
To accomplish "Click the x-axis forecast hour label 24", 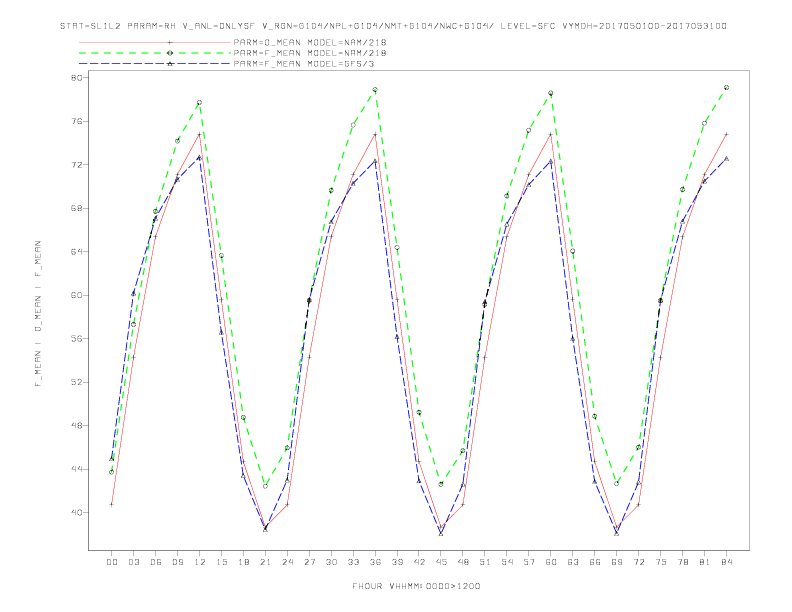I will click(287, 562).
